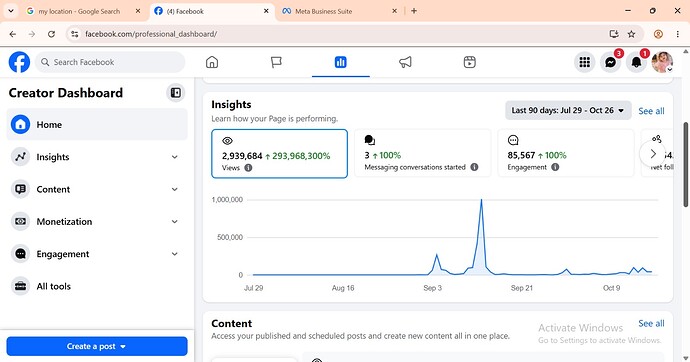Open All tools in the sidebar
Image resolution: width=690 pixels, height=362 pixels.
coord(97,286)
